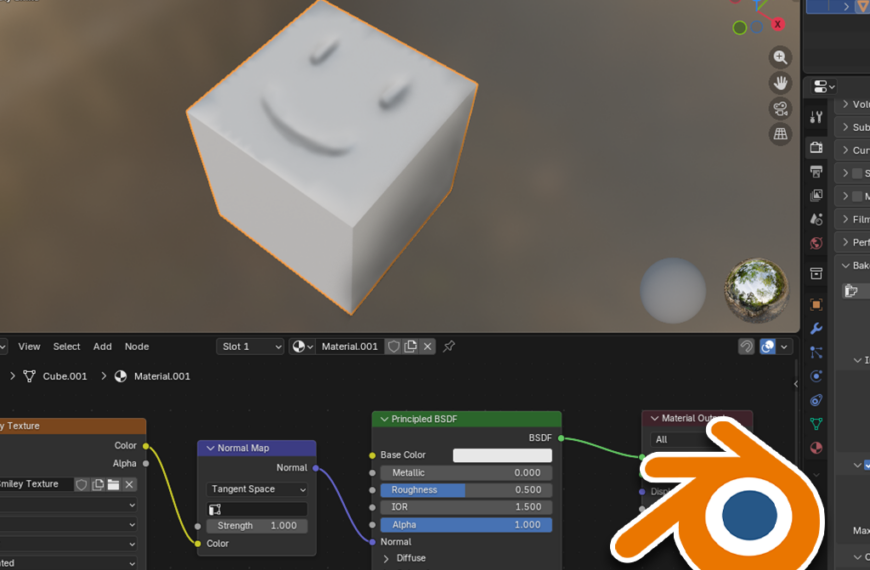Open the Tool properties tab
This screenshot has height=570, width=870.
pos(816,117)
